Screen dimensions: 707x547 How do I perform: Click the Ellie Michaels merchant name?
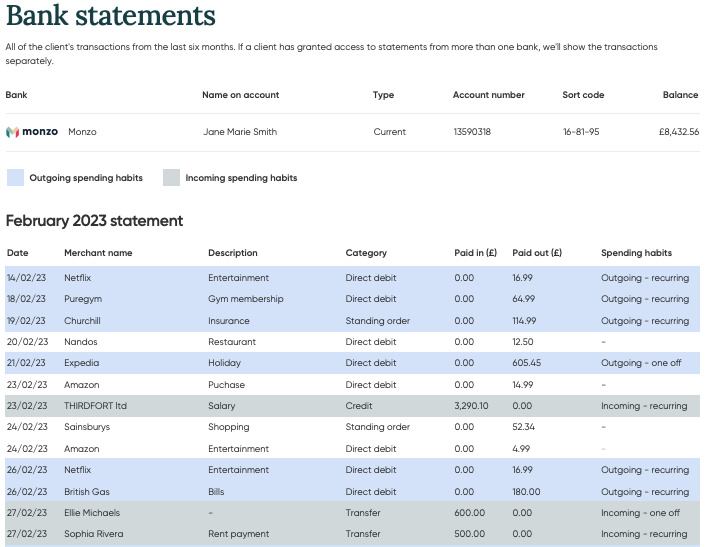pyautogui.click(x=92, y=513)
